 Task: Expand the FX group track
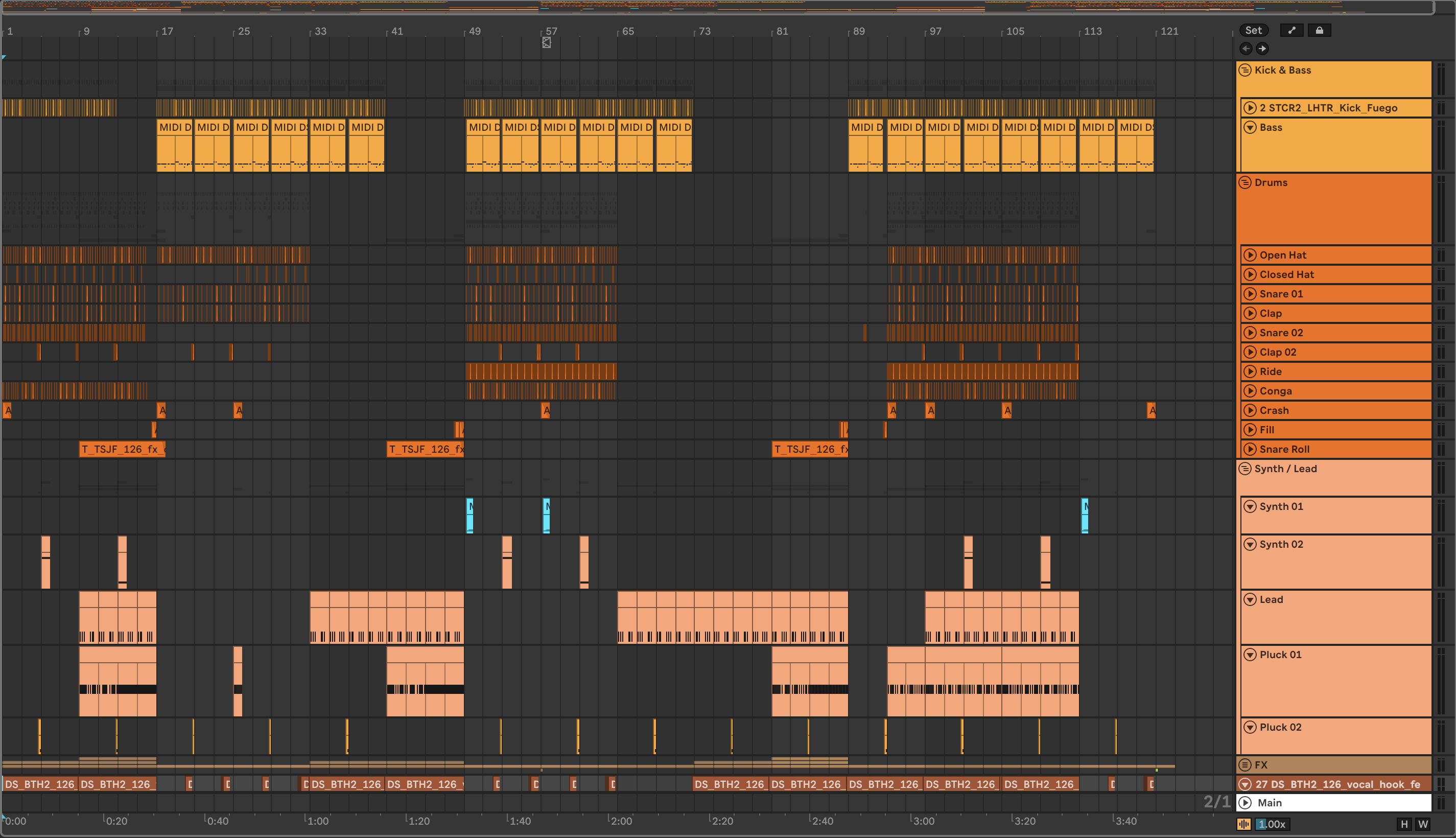point(1245,765)
